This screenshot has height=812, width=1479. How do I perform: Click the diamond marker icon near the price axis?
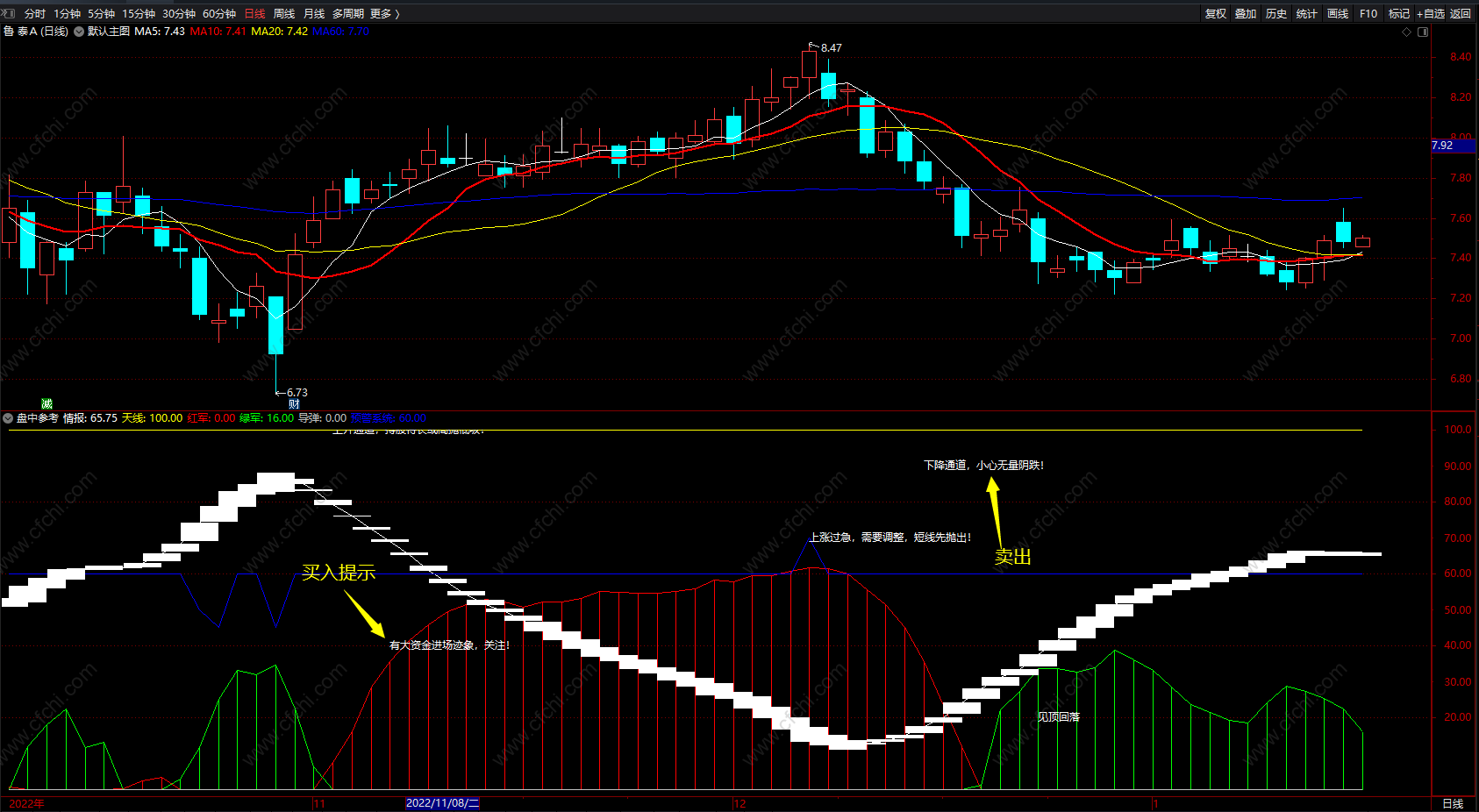[x=1407, y=32]
